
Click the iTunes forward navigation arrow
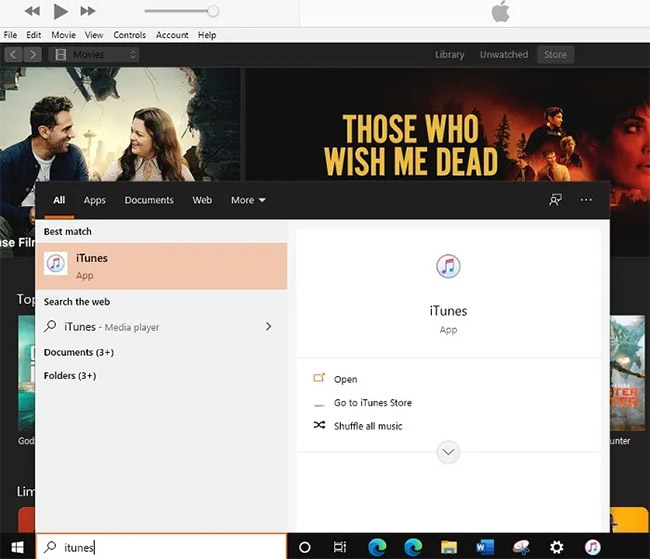32,54
